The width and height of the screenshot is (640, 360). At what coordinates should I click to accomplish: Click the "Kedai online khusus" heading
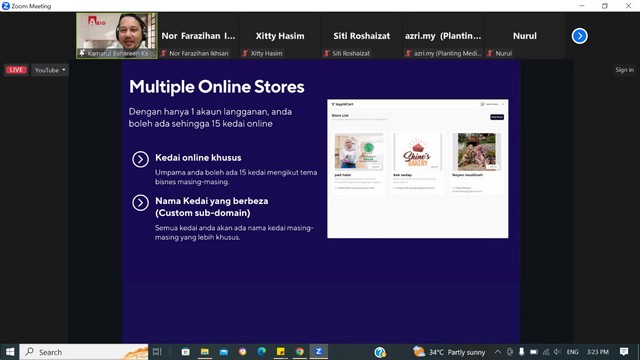tap(198, 158)
